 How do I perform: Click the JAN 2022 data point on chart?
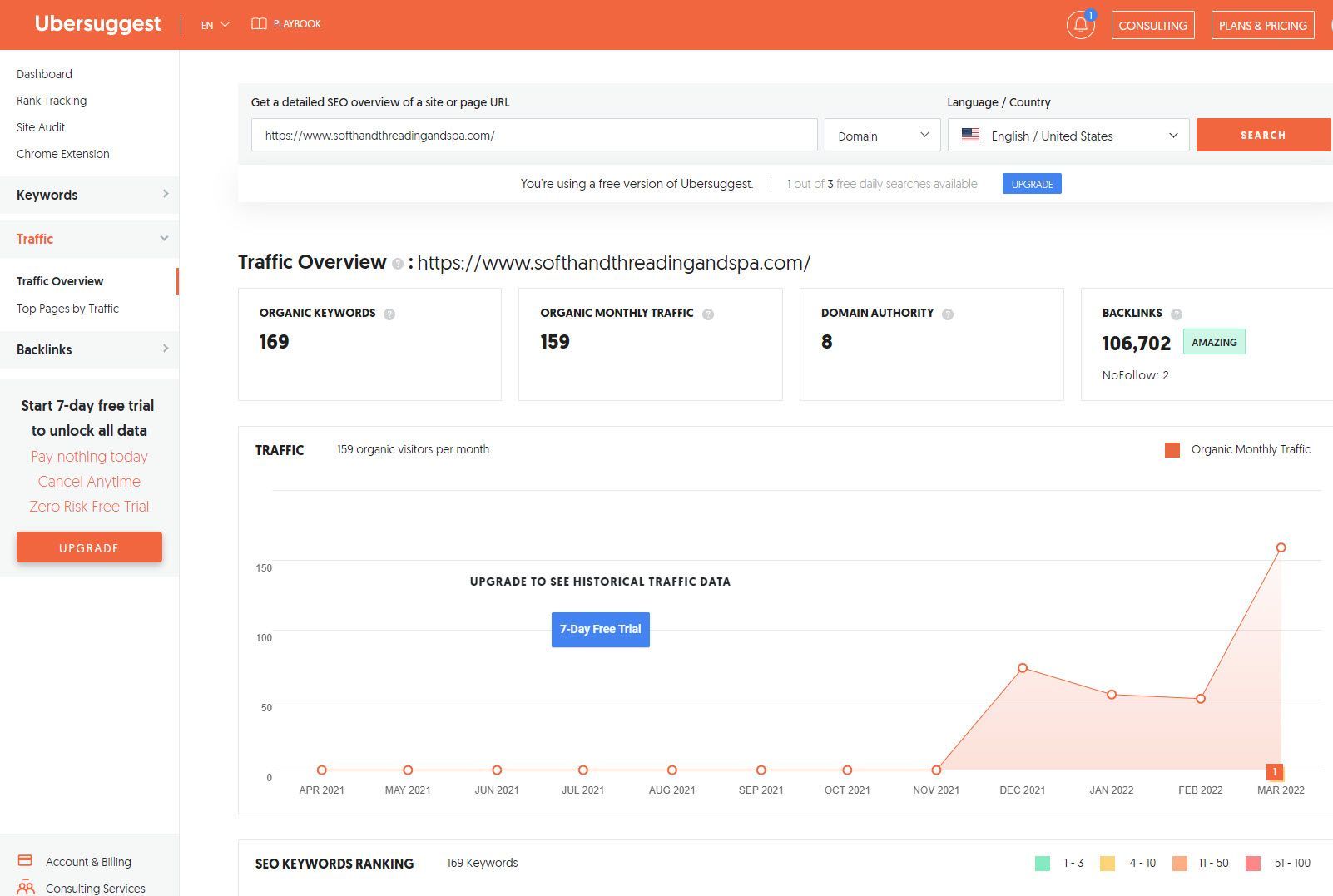point(1112,695)
